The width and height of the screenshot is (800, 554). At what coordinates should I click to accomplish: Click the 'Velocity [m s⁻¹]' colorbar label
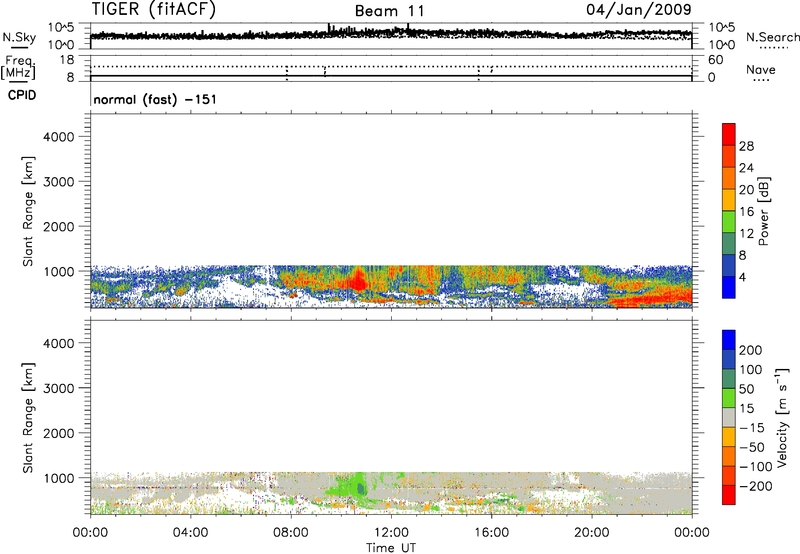tap(782, 417)
